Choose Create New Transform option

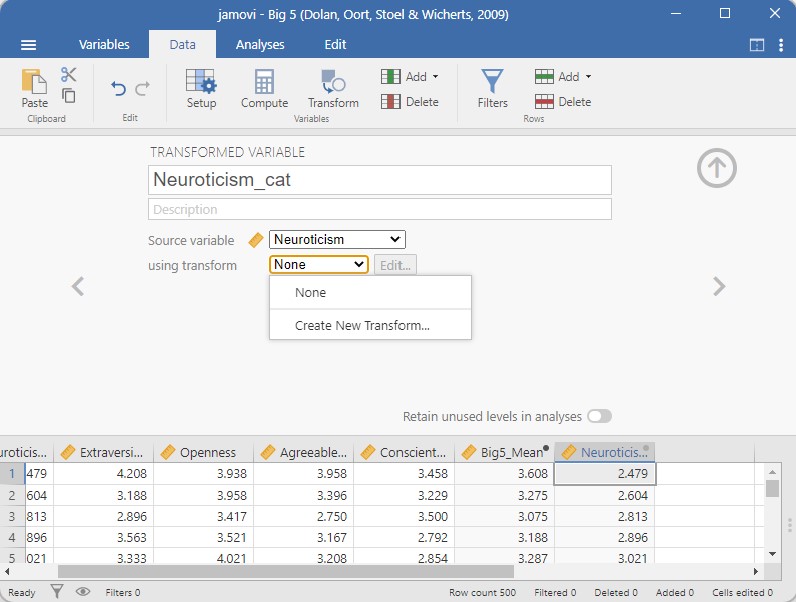tap(371, 325)
